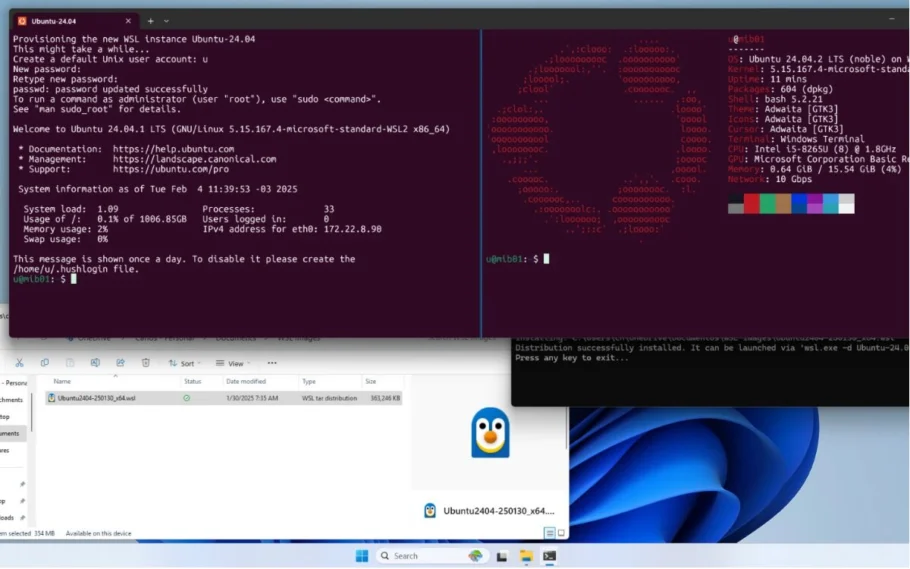Sort files by the Type column header

point(309,381)
